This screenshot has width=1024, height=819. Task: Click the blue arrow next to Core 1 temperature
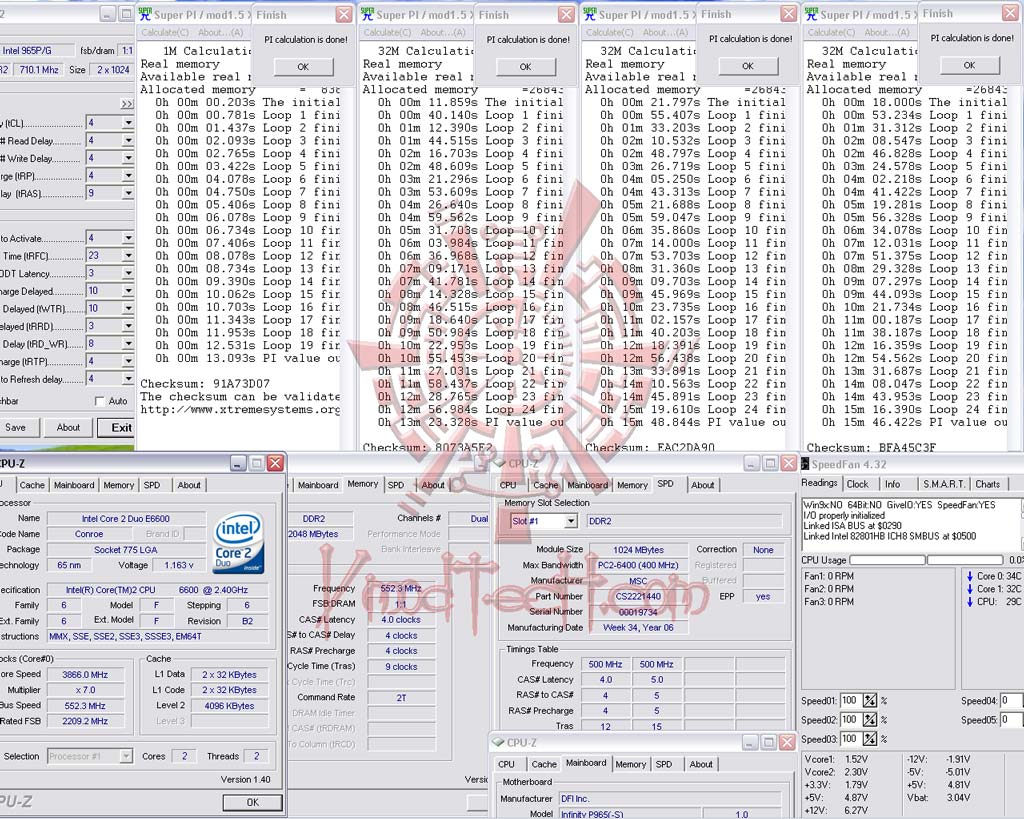click(x=970, y=589)
